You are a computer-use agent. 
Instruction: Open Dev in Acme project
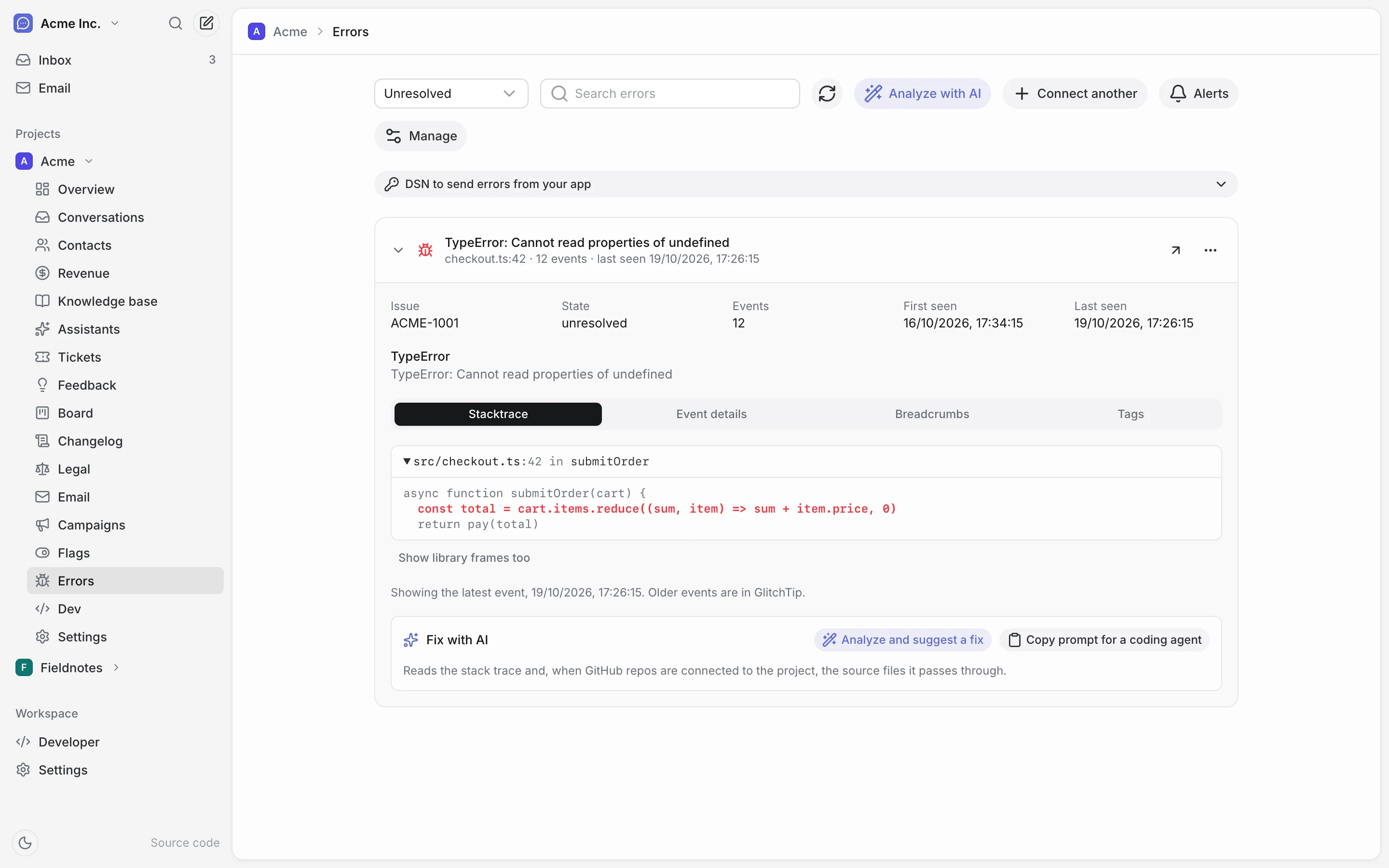(x=125, y=609)
